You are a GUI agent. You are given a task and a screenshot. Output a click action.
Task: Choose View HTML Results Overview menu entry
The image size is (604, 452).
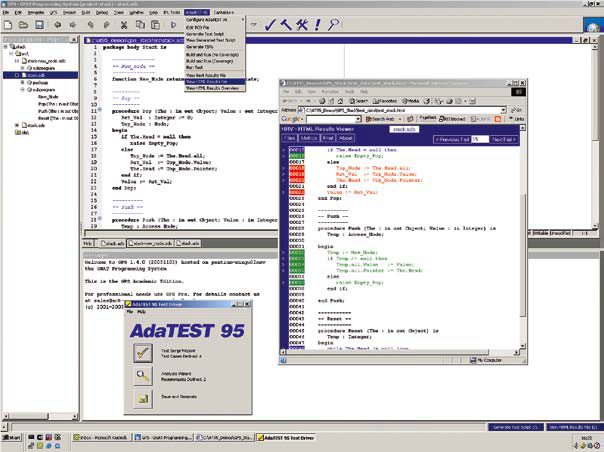pos(213,88)
